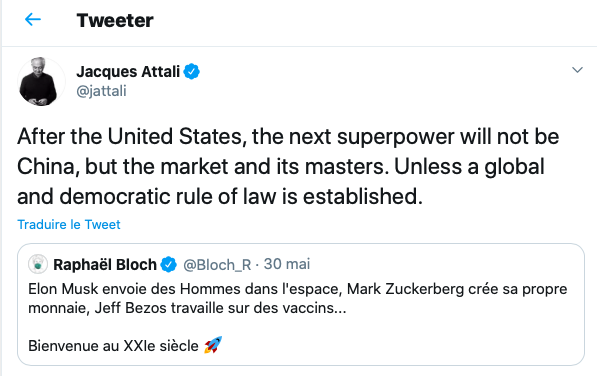Click the main tweet text about superpower
Image resolution: width=597 pixels, height=376 pixels.
coord(288,166)
